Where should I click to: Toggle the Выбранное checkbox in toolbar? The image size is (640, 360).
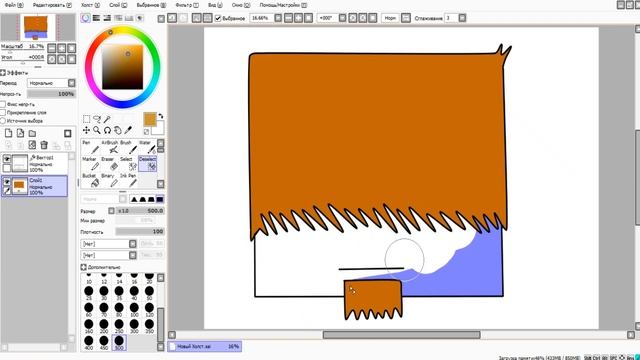tap(218, 18)
